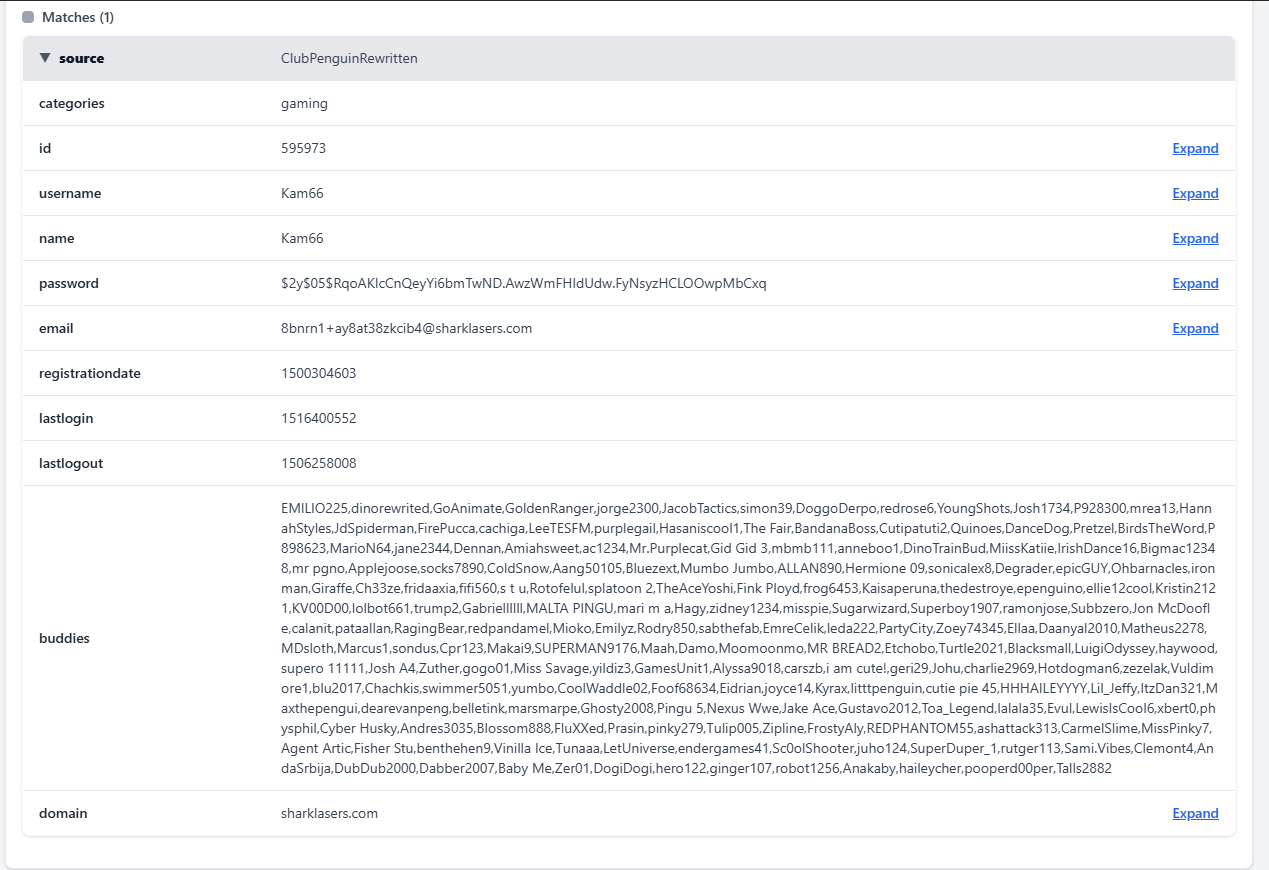1269x870 pixels.
Task: Expand the password hash row
Action: pyautogui.click(x=1195, y=283)
